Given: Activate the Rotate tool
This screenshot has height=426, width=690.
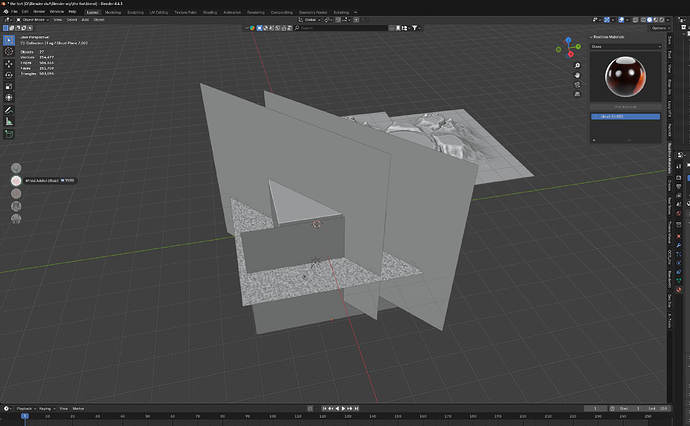Looking at the screenshot, I should 9,75.
